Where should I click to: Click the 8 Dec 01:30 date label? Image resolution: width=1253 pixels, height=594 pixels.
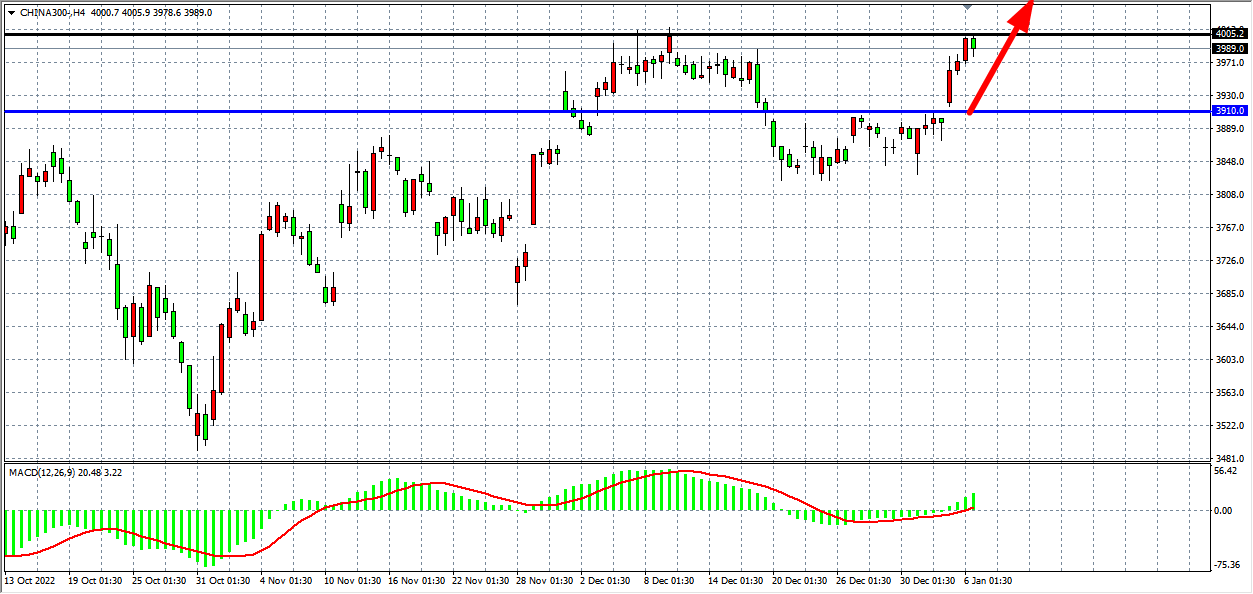[x=668, y=580]
